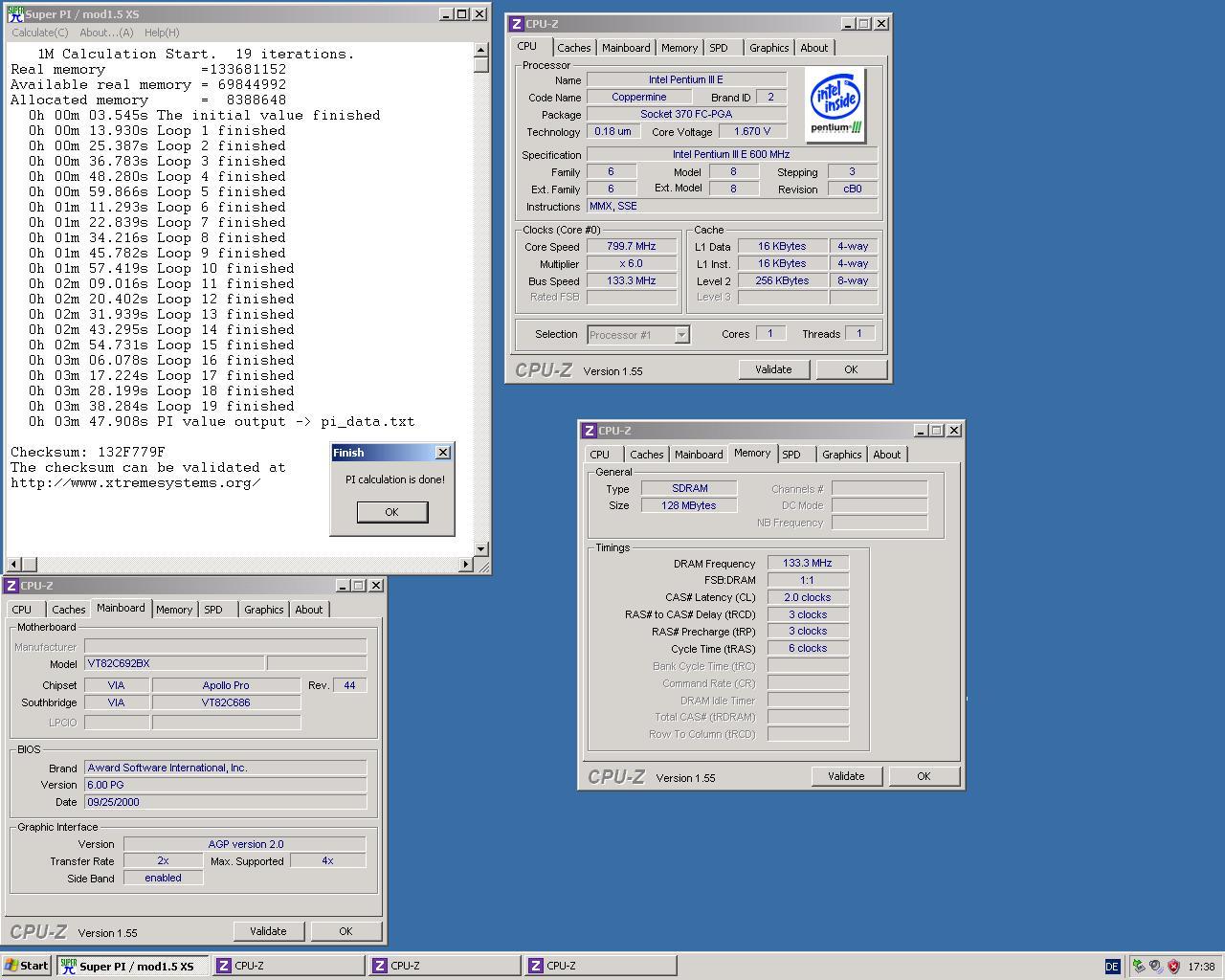
Task: Click the http://www.xtremesystems.org/ text
Action: point(136,482)
